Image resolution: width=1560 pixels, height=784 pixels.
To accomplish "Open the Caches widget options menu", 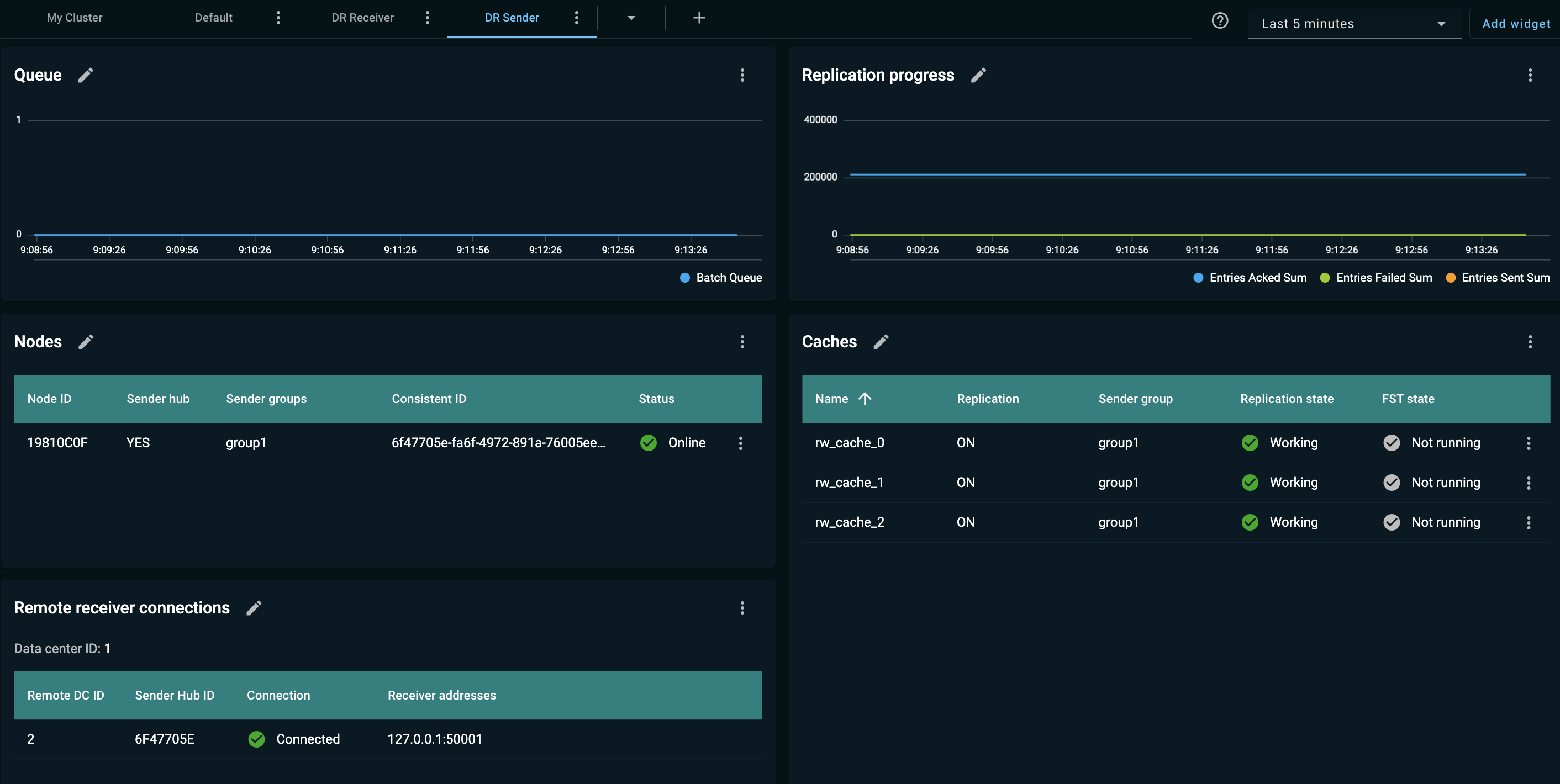I will click(x=1530, y=341).
